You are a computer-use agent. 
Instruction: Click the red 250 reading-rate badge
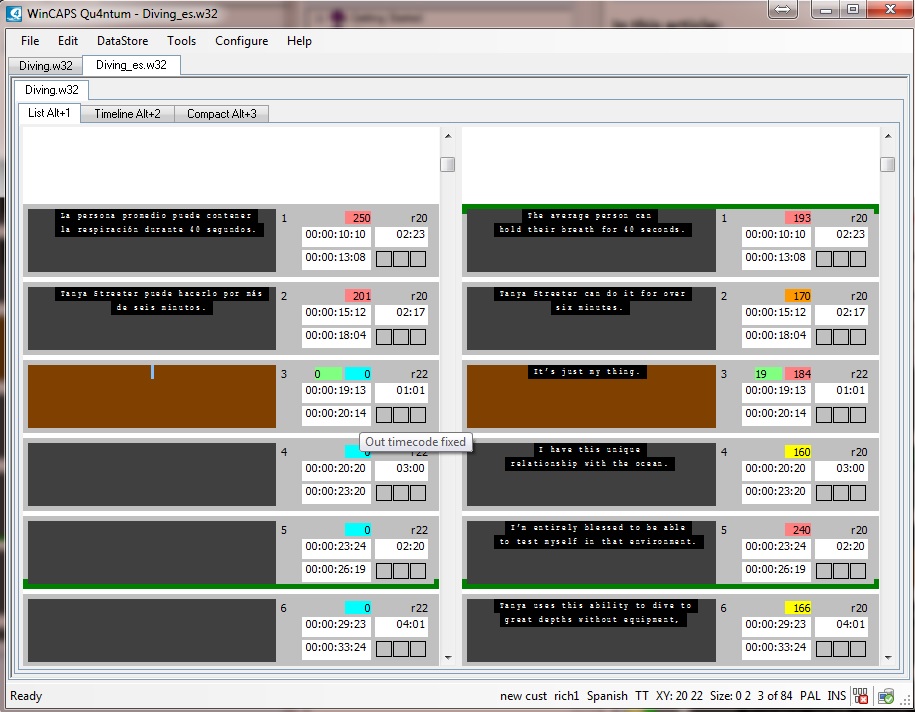coord(358,218)
